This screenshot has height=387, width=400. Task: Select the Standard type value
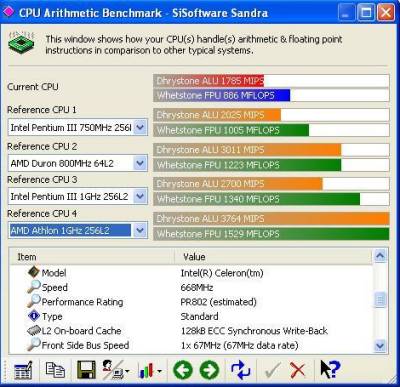coord(199,316)
